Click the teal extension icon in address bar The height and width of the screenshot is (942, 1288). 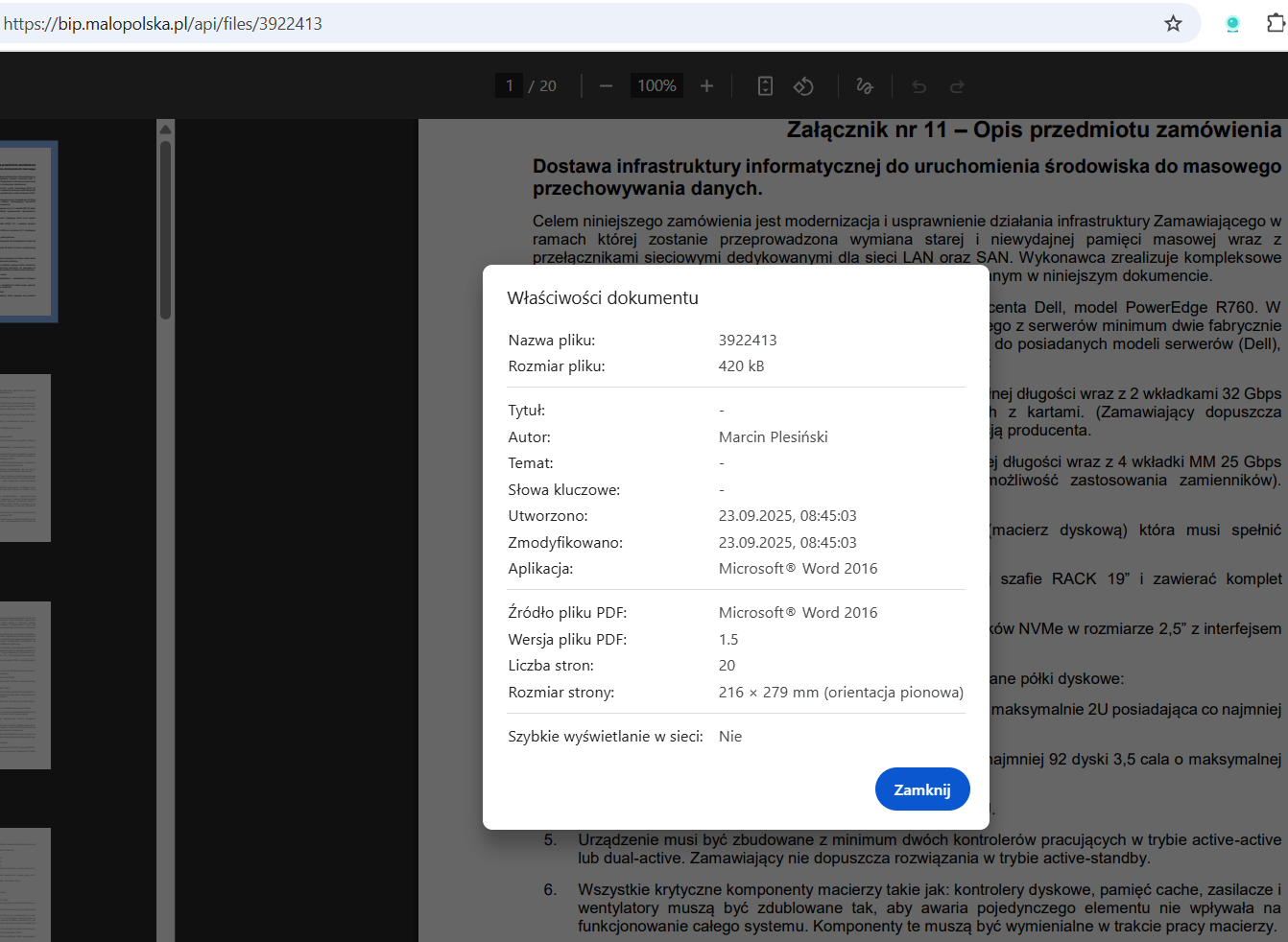[1232, 24]
